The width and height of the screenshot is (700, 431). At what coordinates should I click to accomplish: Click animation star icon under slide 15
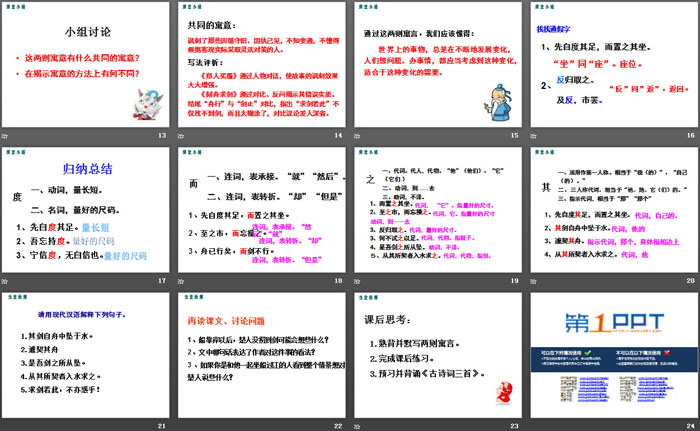pos(357,136)
